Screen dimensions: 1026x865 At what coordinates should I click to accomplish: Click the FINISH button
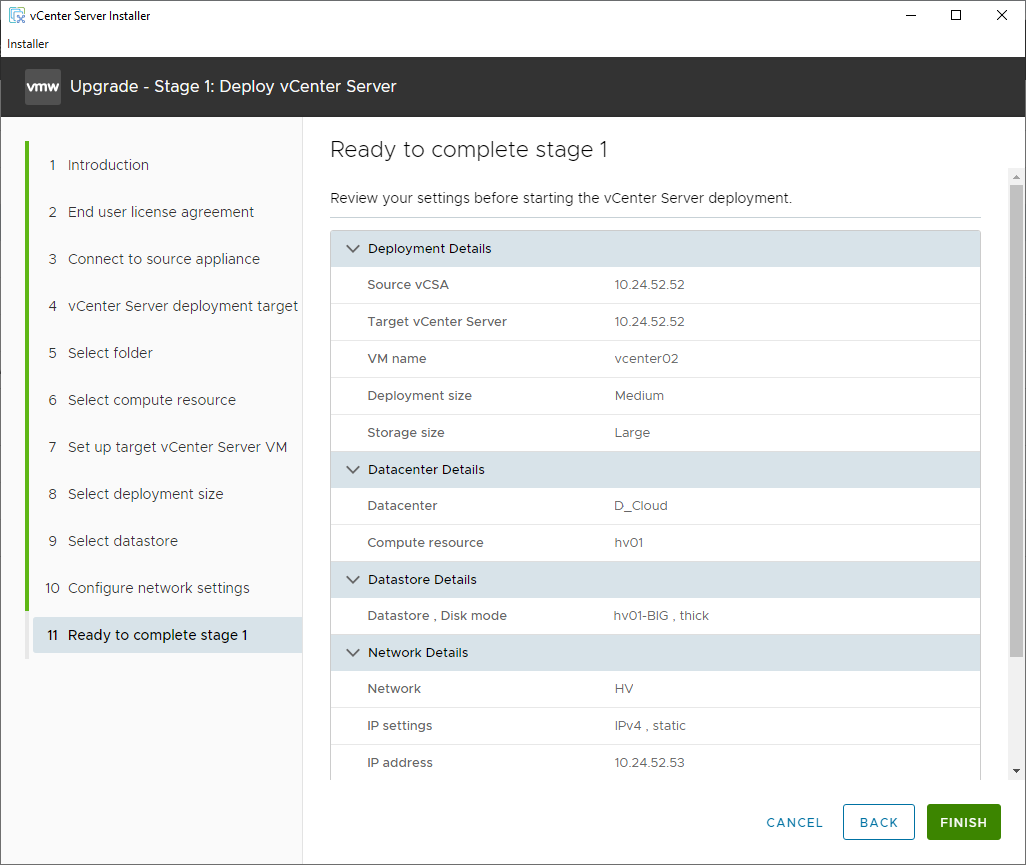[x=963, y=822]
